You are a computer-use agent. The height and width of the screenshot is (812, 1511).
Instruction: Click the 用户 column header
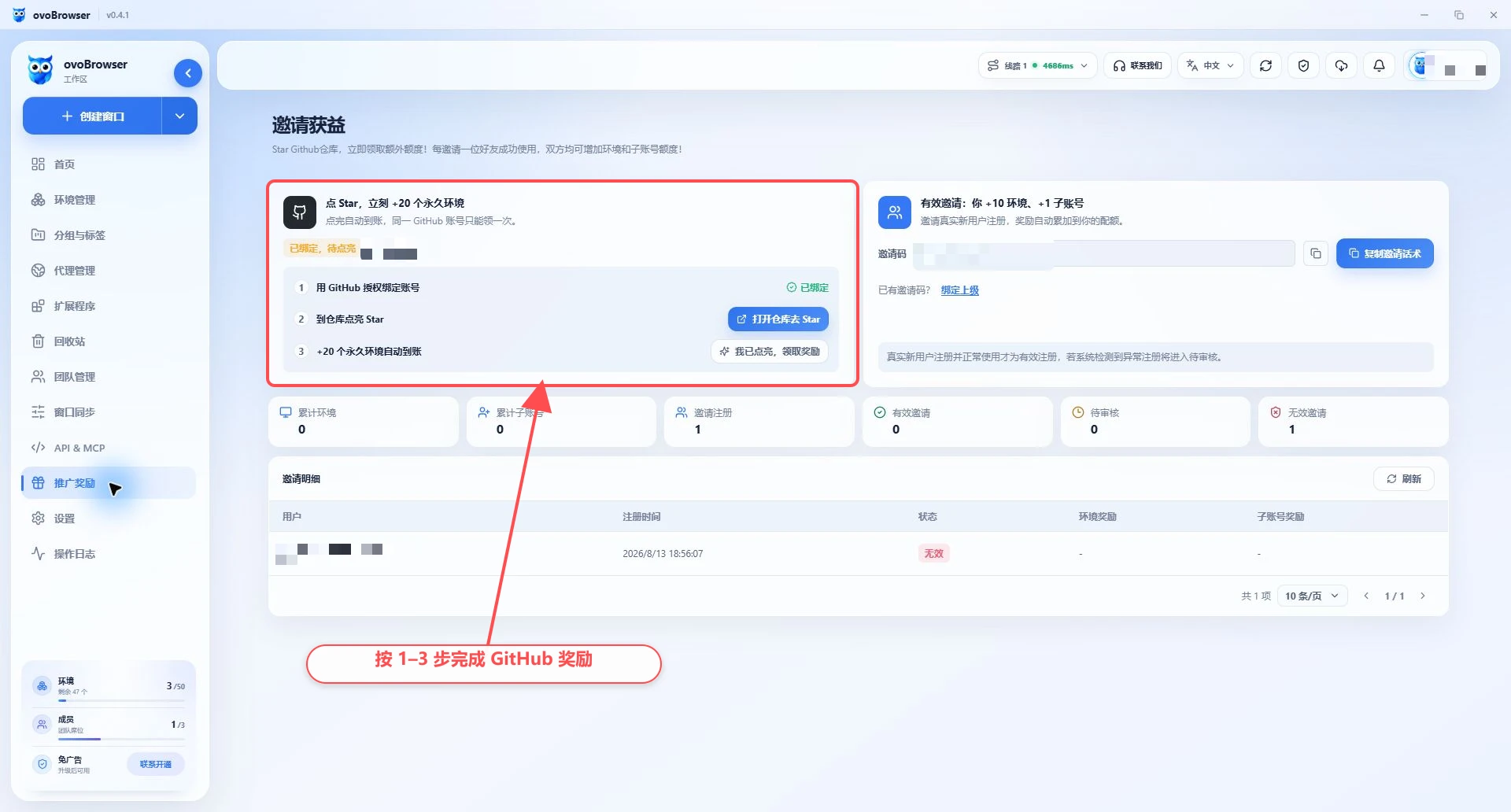click(x=292, y=517)
